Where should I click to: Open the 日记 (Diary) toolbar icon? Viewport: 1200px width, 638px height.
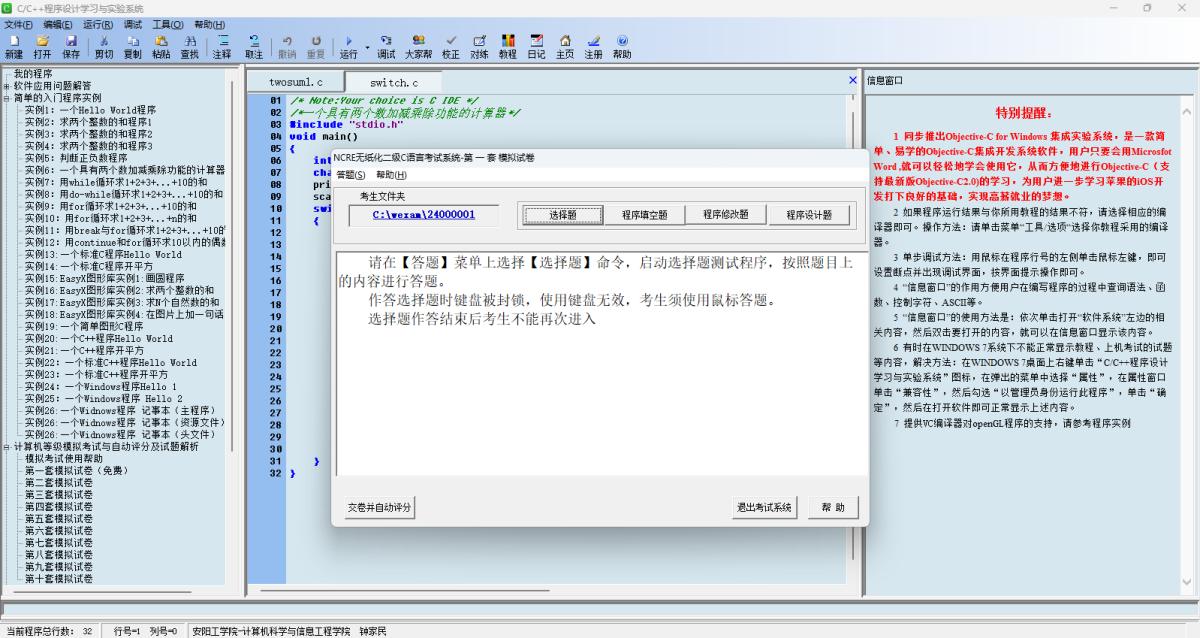pos(537,46)
